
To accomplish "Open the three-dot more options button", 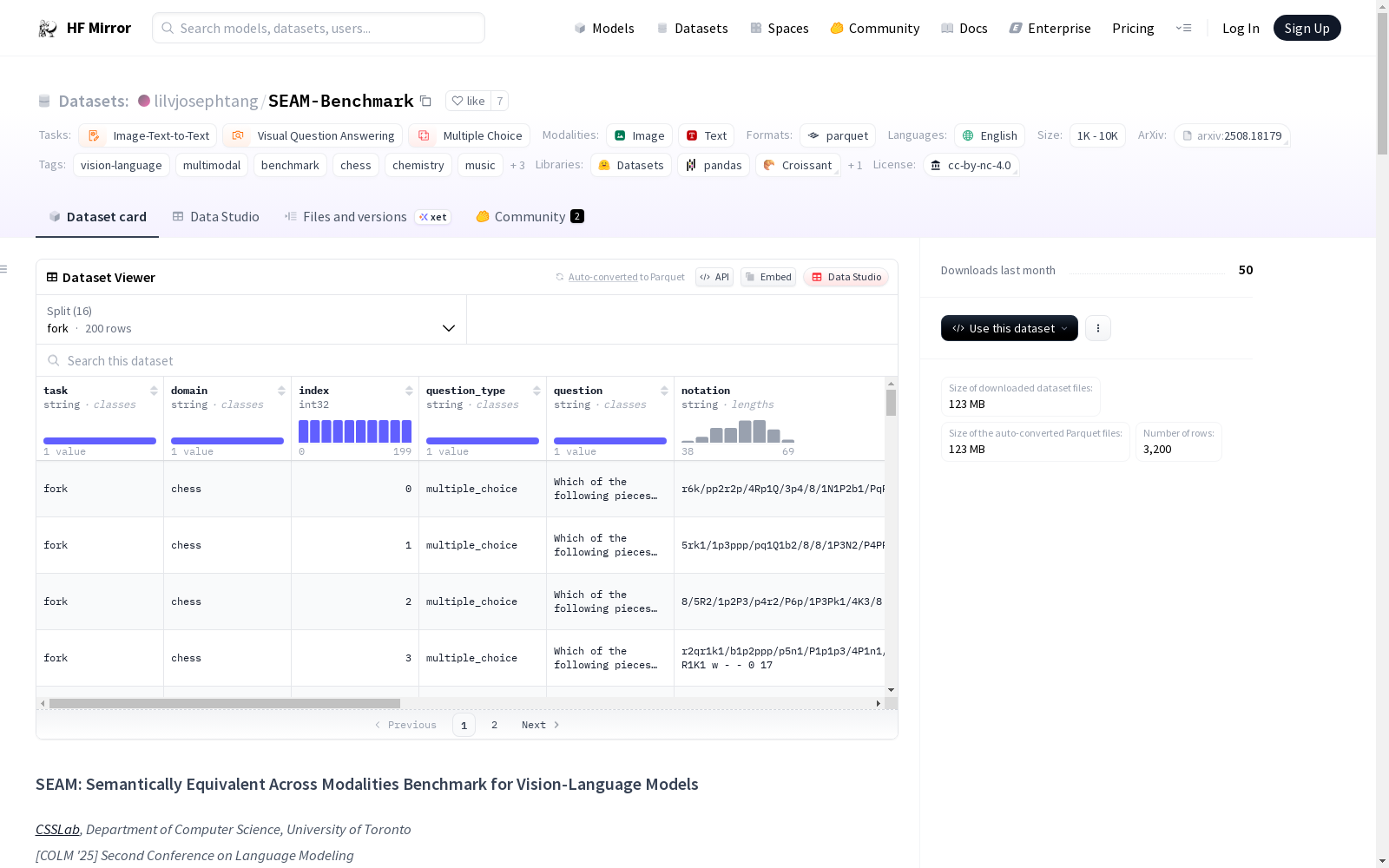I will pyautogui.click(x=1098, y=328).
